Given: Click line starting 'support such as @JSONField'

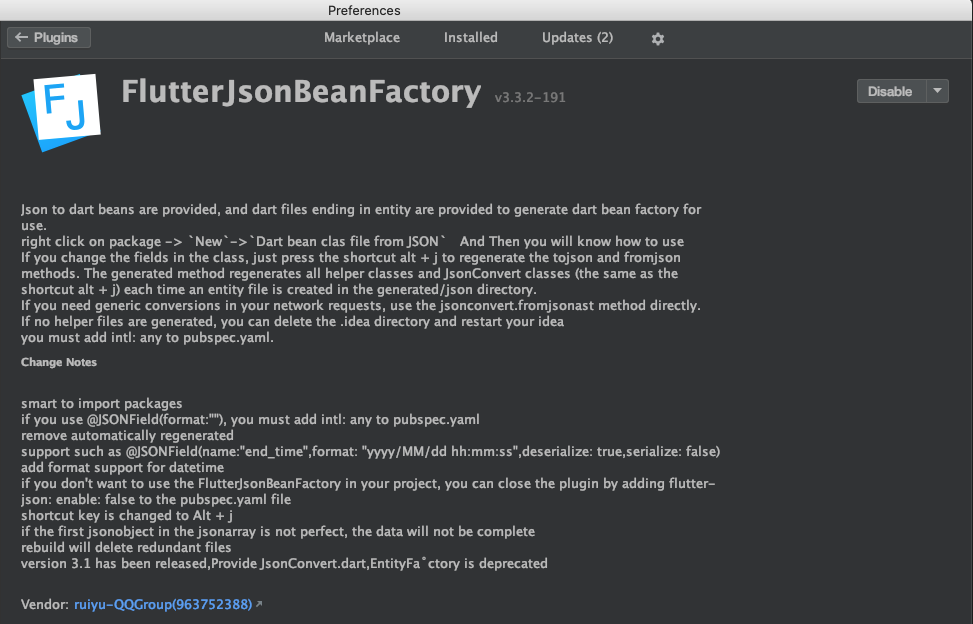Looking at the screenshot, I should click(370, 452).
